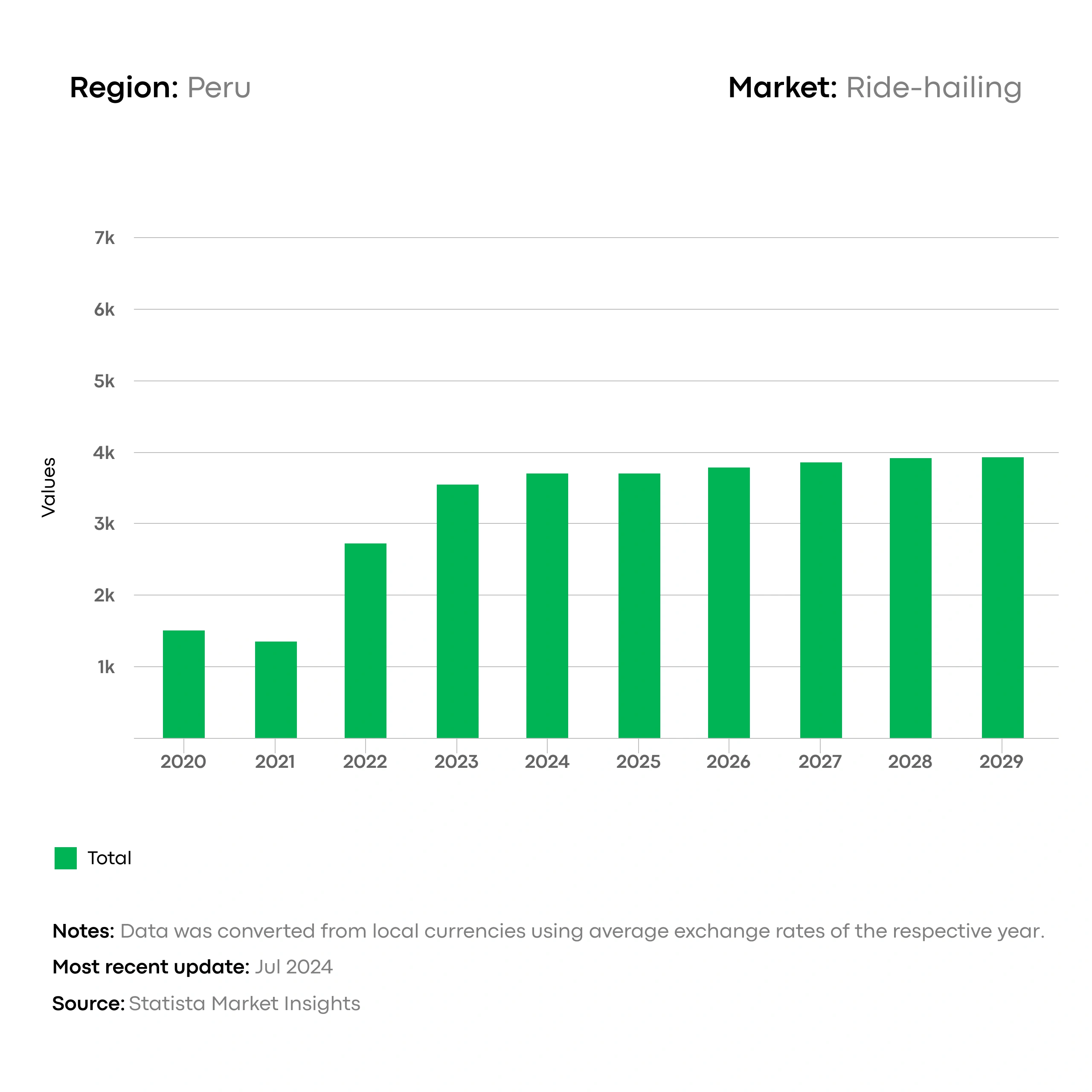Viewport: 1092px width, 1092px height.
Task: Click the 2023 x-axis label
Action: pos(457,761)
